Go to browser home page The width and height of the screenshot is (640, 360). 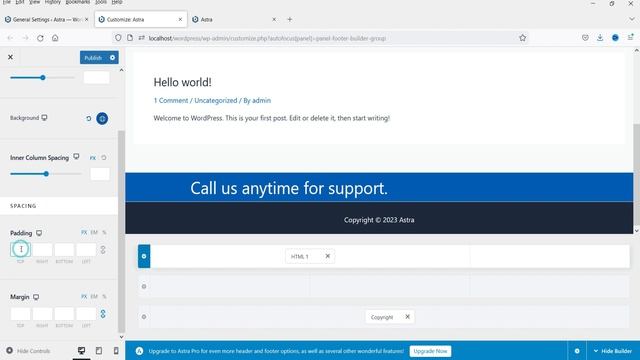pyautogui.click(x=55, y=38)
